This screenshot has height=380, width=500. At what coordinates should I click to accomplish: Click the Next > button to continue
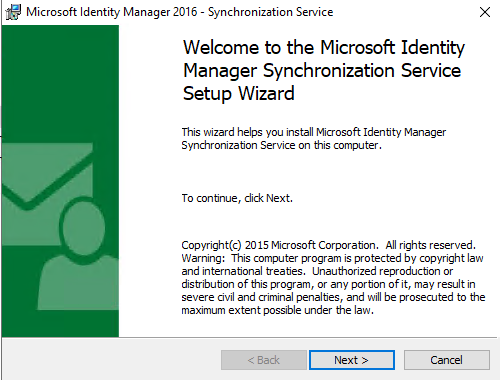(x=352, y=360)
